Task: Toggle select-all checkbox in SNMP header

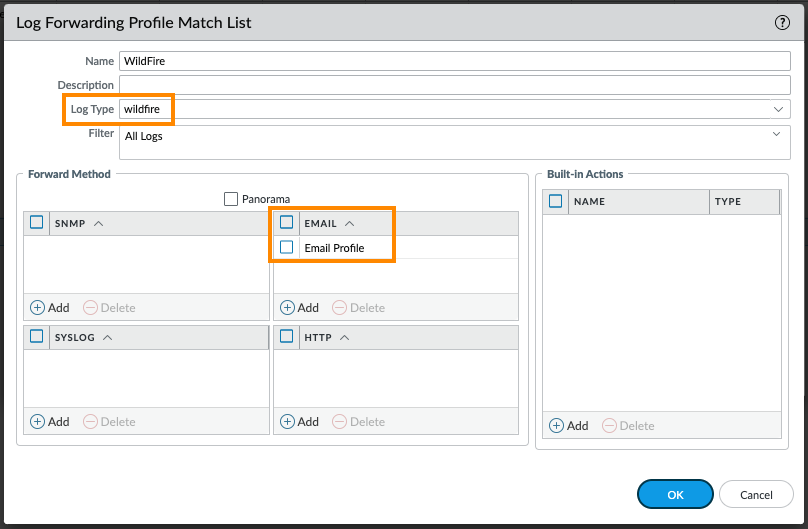Action: 37,223
